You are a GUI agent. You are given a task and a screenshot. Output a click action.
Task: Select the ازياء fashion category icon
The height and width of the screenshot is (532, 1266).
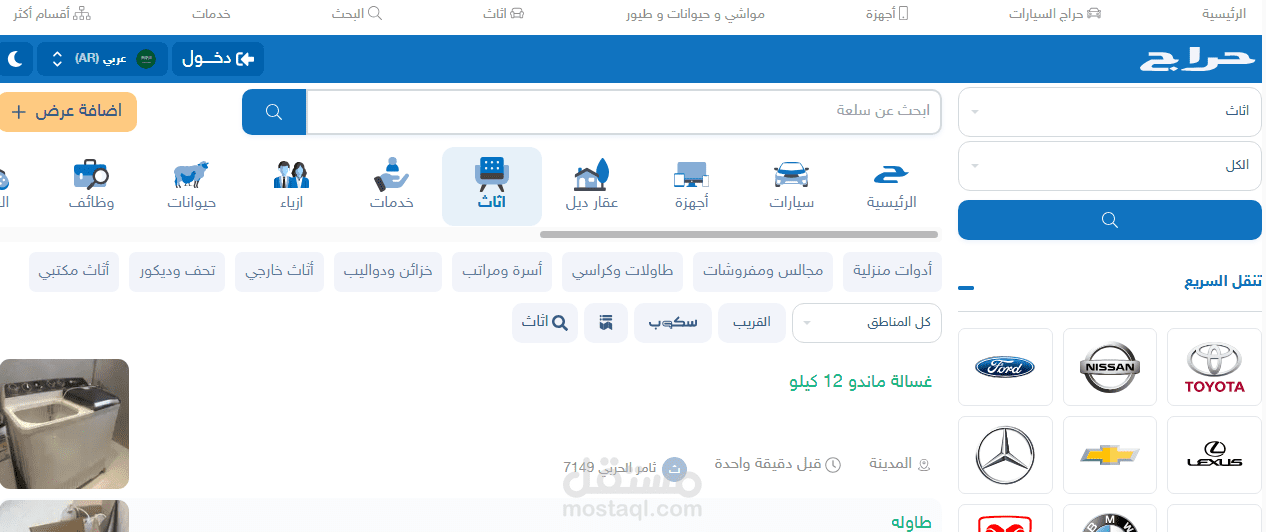tap(291, 186)
